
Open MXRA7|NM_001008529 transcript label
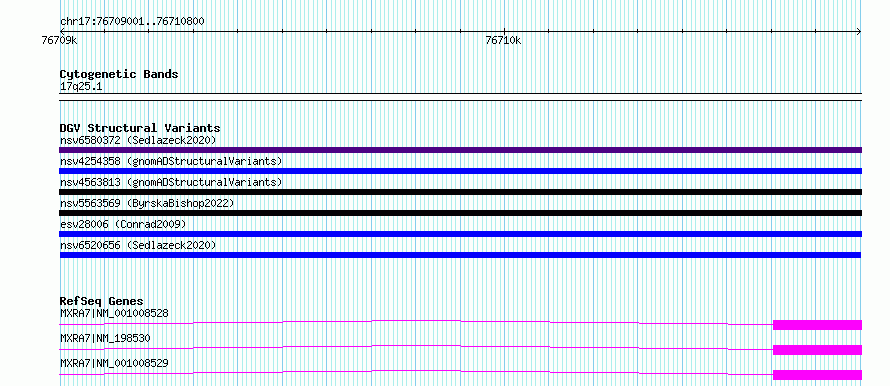(114, 363)
